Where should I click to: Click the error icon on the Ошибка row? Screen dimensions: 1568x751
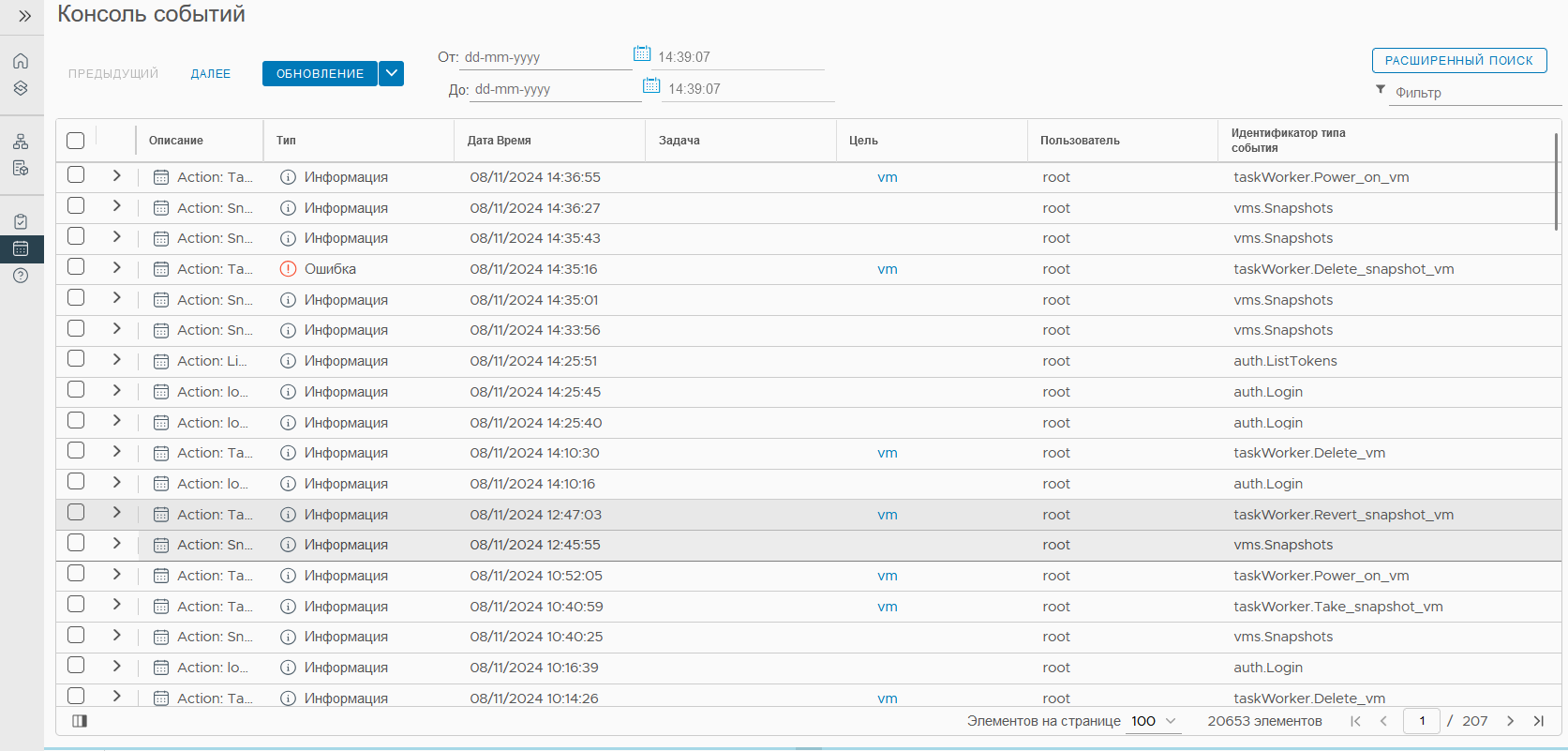(289, 269)
